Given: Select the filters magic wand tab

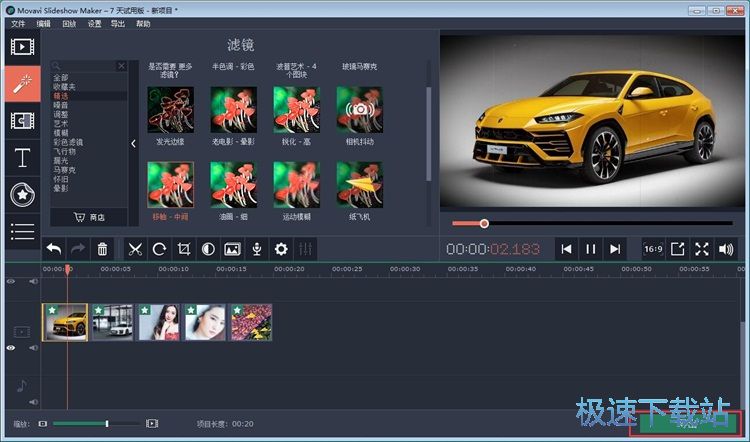Looking at the screenshot, I should point(22,84).
